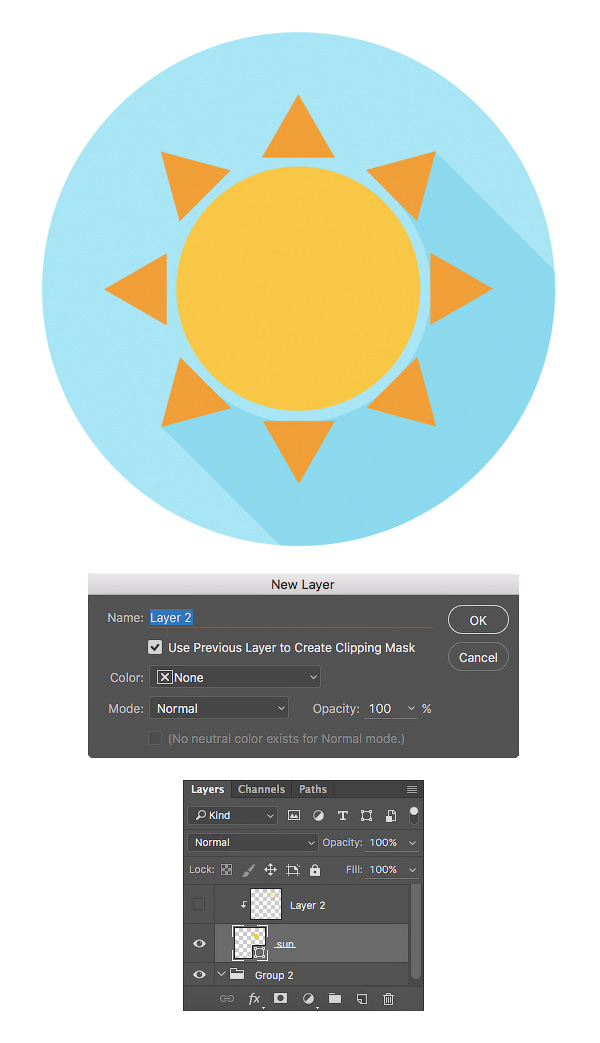Create a new layer icon
600x1043 pixels.
click(362, 998)
